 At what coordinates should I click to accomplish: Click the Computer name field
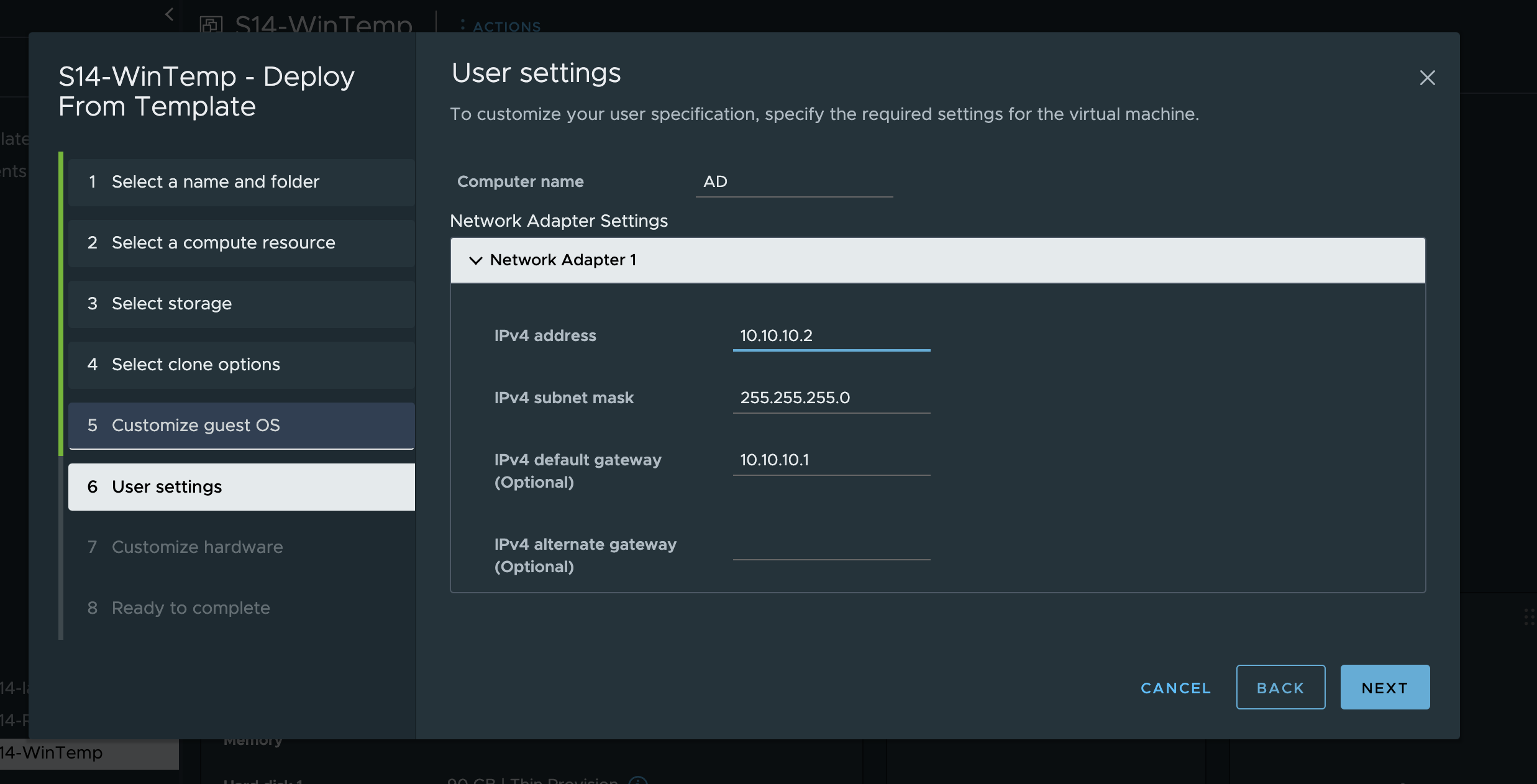pyautogui.click(x=794, y=182)
